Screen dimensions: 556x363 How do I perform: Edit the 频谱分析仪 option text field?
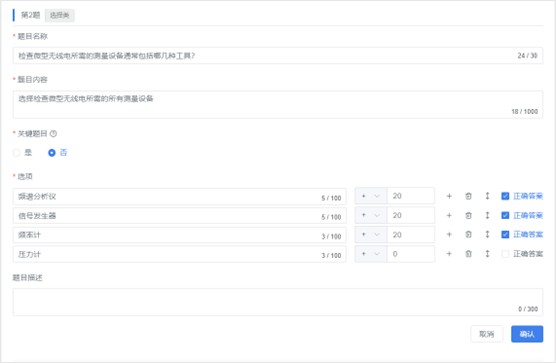(179, 197)
